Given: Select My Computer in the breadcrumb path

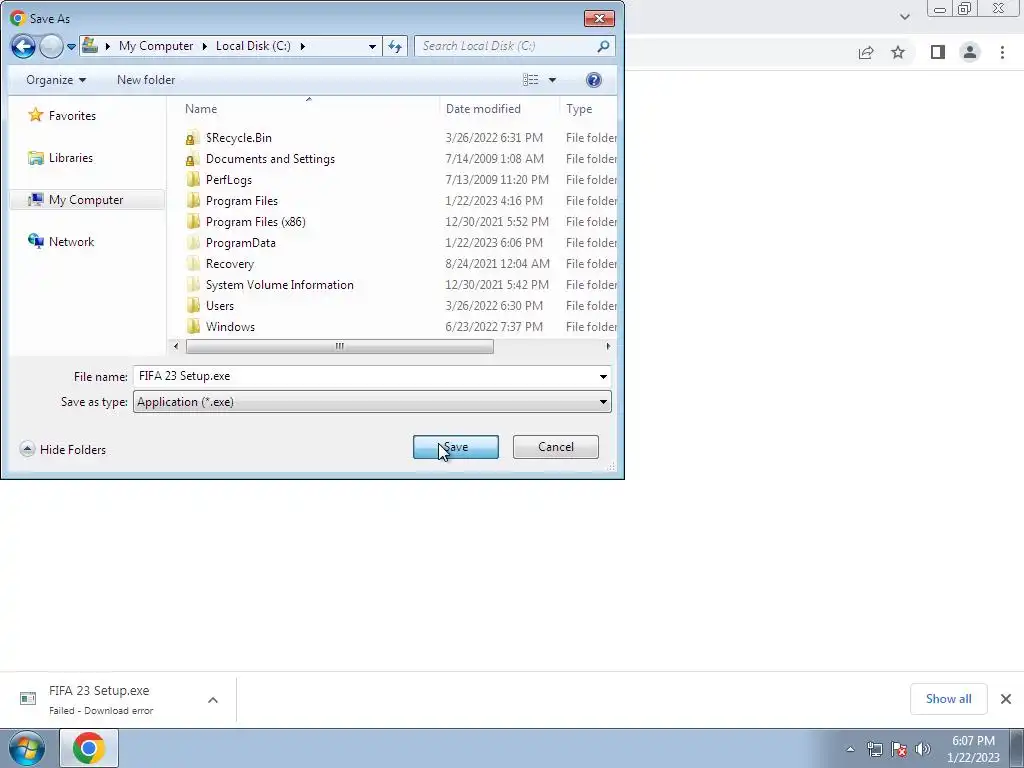Looking at the screenshot, I should click(x=156, y=46).
